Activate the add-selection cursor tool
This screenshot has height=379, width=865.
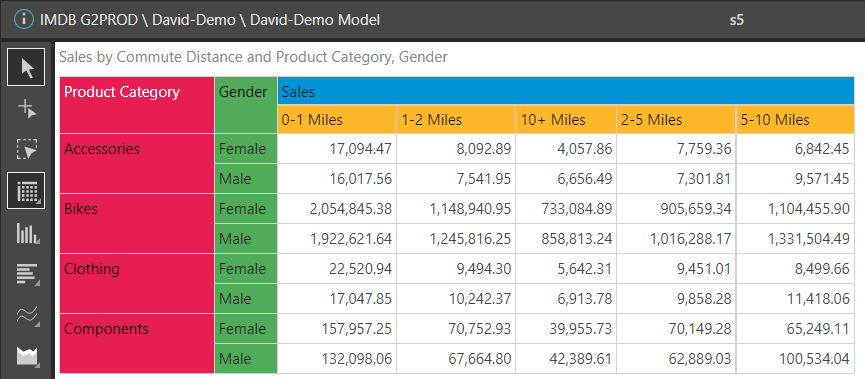(x=26, y=109)
